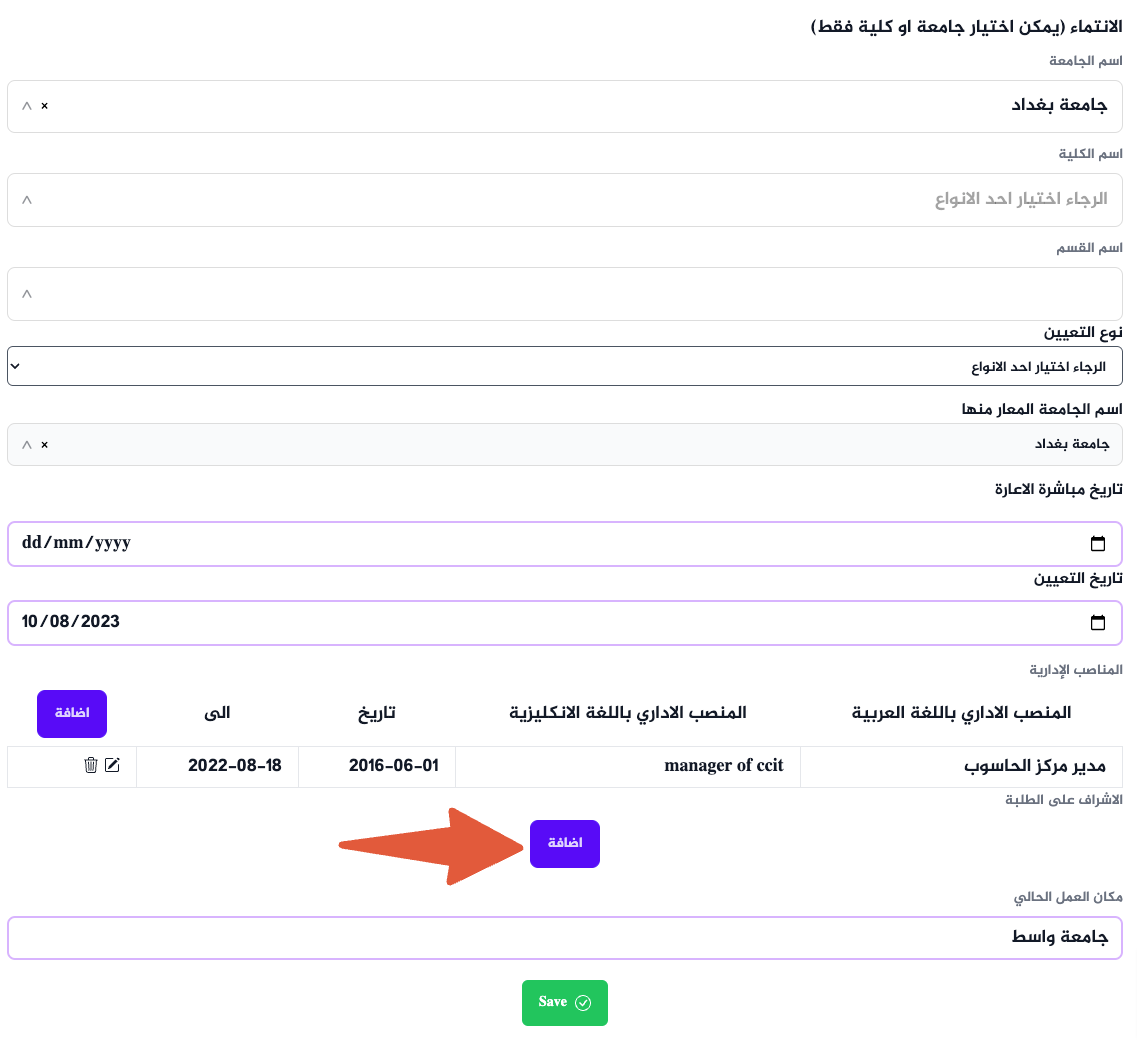Screen dimensions: 1137x1057
Task: Click the مكان العمل الحالي input field
Action: tap(565, 938)
